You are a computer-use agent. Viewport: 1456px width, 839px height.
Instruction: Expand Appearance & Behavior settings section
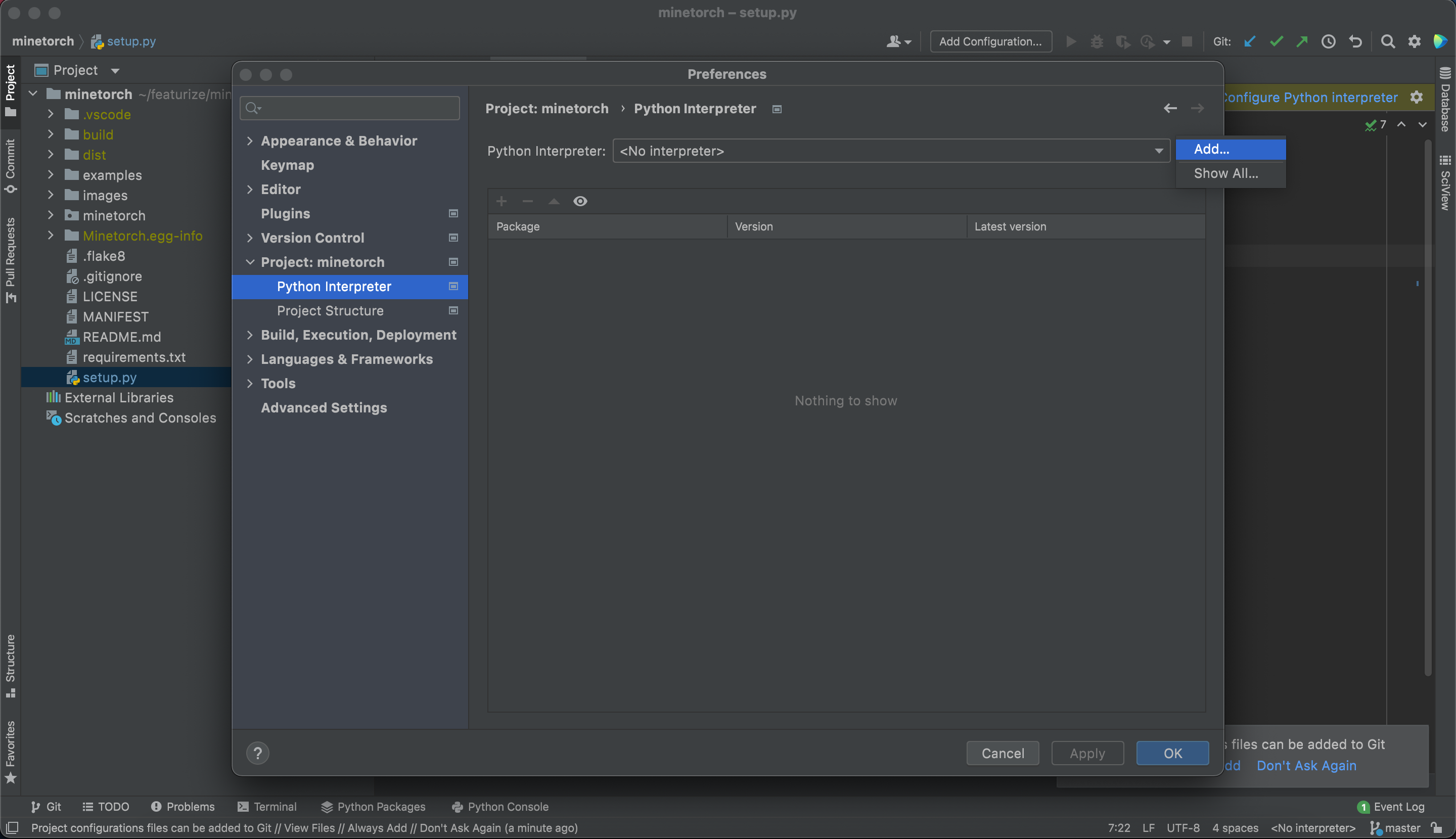pos(250,141)
